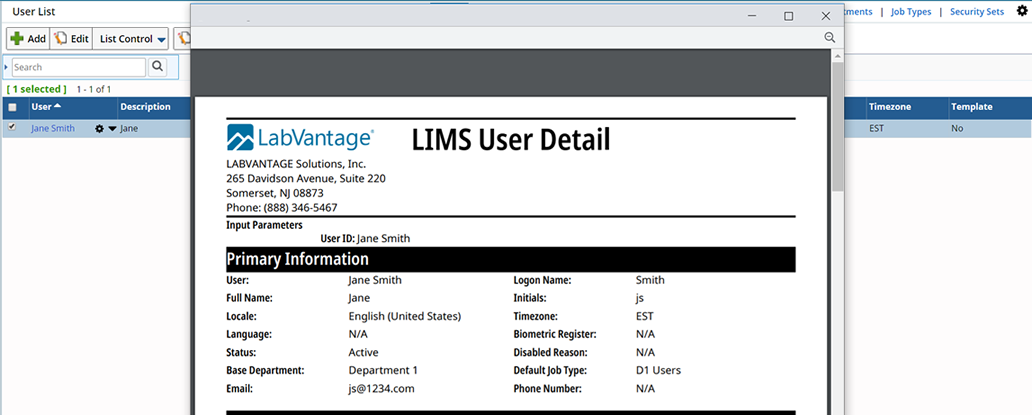
Task: Click the 'LABVANTAGE Solutions, Inc.' company name
Action: (296, 164)
